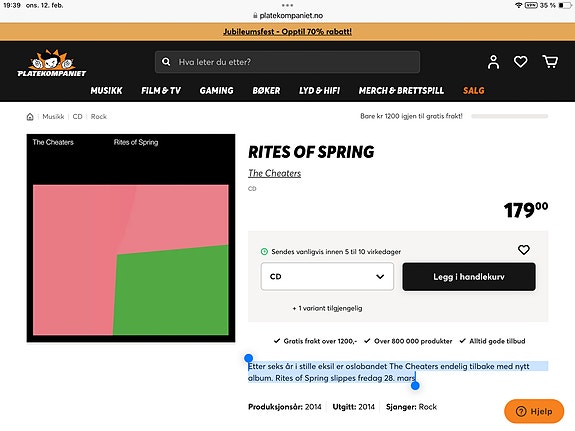Click the 'Legg i handlekurv' button

pyautogui.click(x=469, y=277)
